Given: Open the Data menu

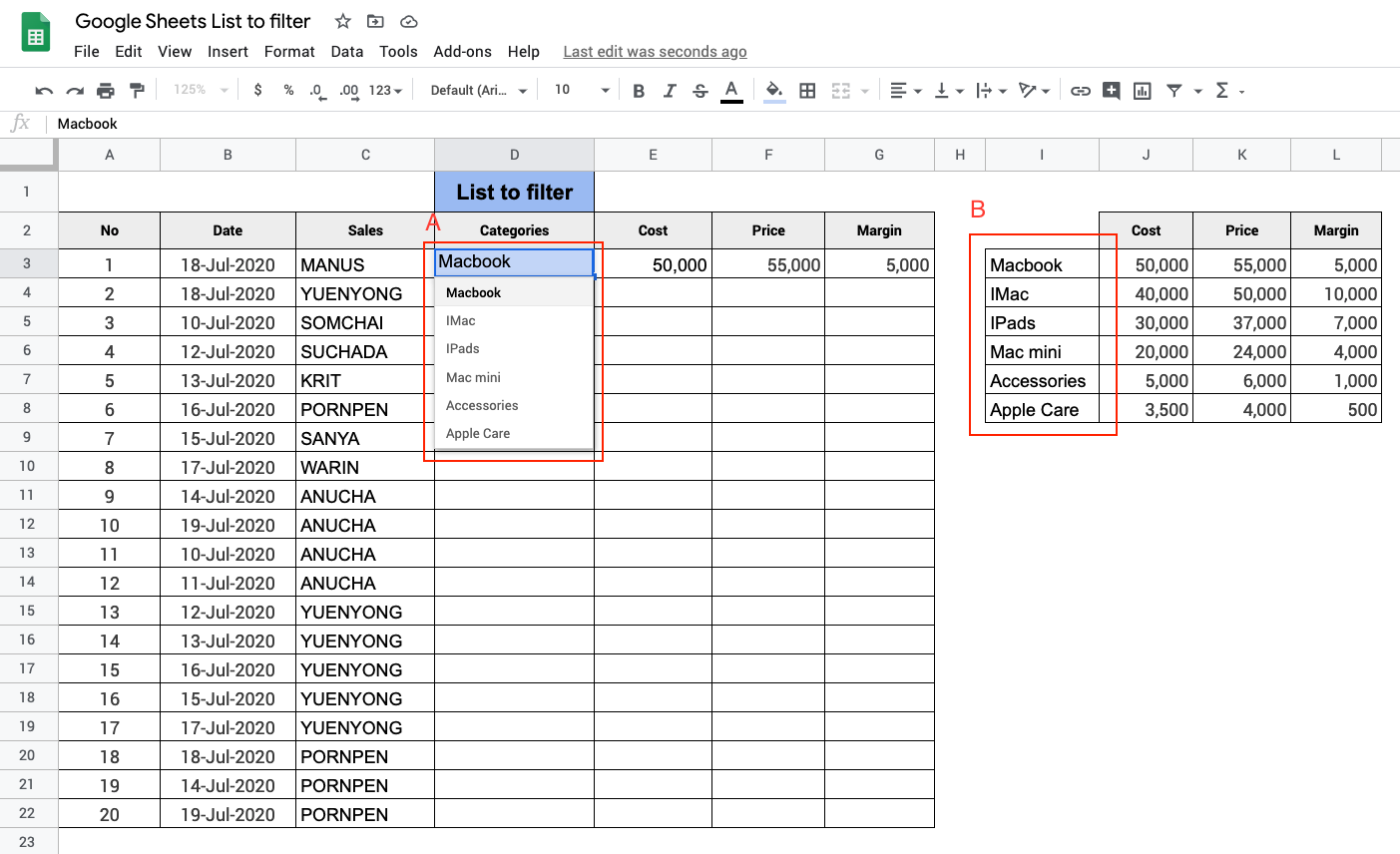Looking at the screenshot, I should (x=346, y=52).
